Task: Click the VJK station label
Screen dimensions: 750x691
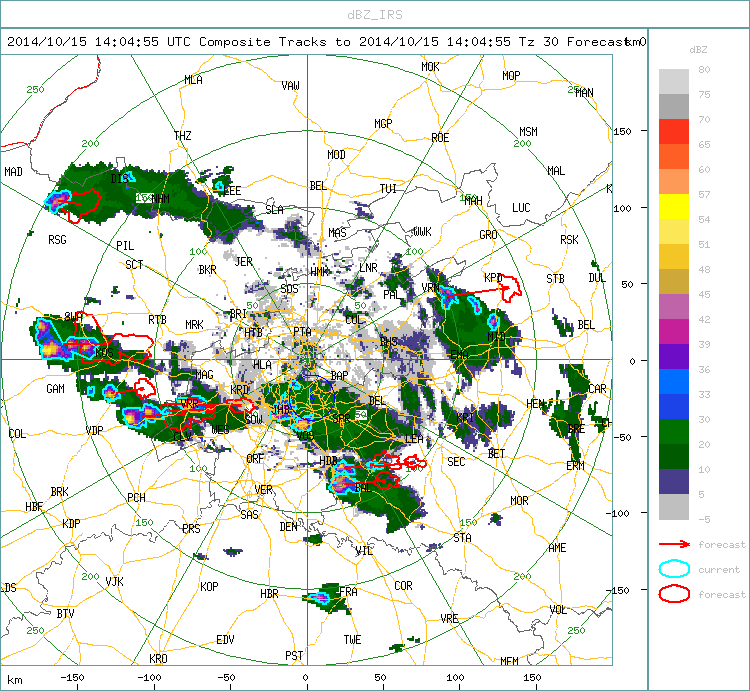Action: [x=114, y=581]
